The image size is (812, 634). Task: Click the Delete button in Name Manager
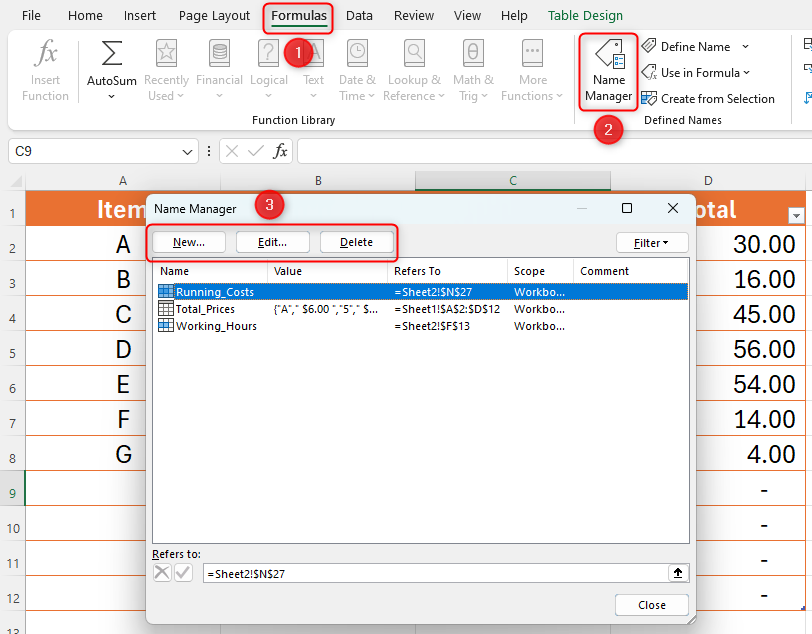coord(356,242)
